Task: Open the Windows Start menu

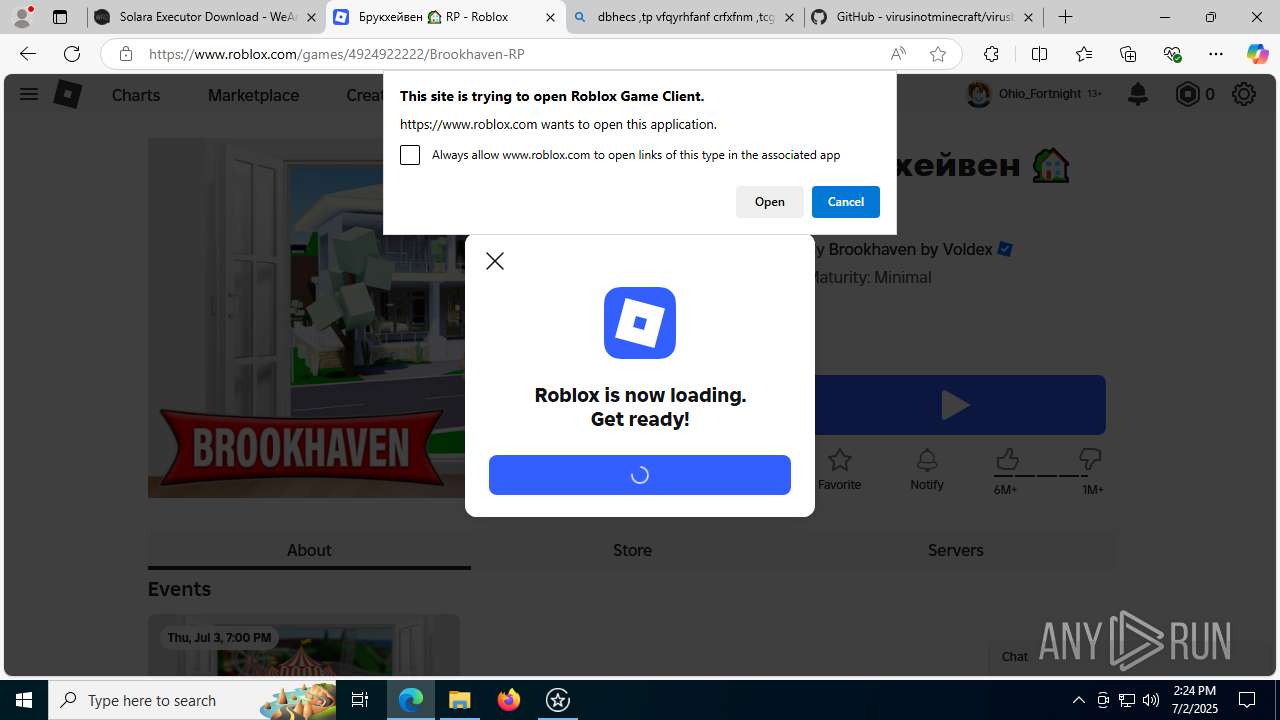Action: (x=24, y=700)
